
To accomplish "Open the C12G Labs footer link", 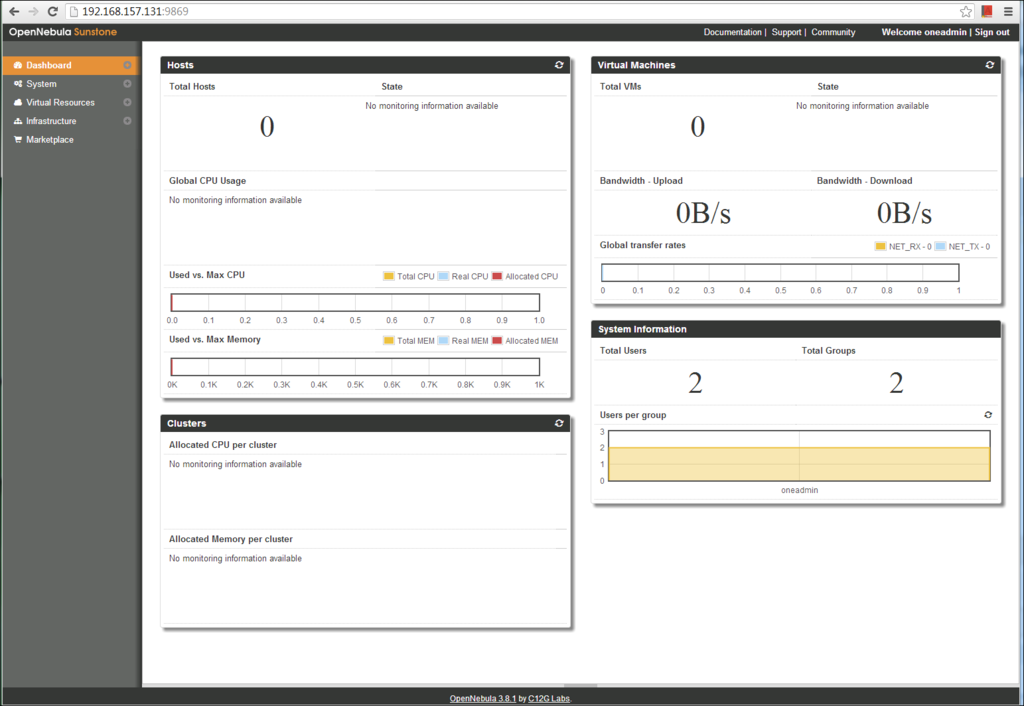I will pos(549,699).
